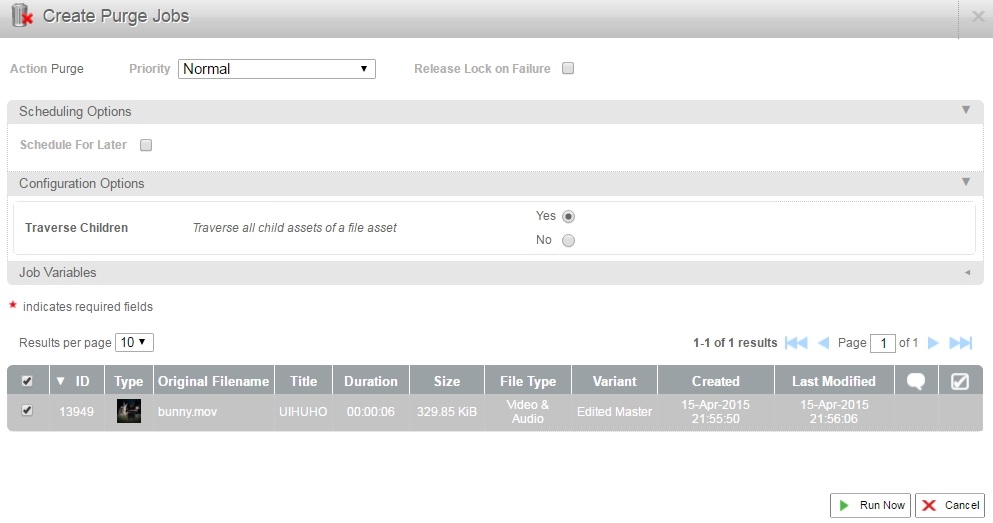Screen dimensions: 993x523
Task: Enable Release Lock on Failure checkbox
Action: (568, 69)
